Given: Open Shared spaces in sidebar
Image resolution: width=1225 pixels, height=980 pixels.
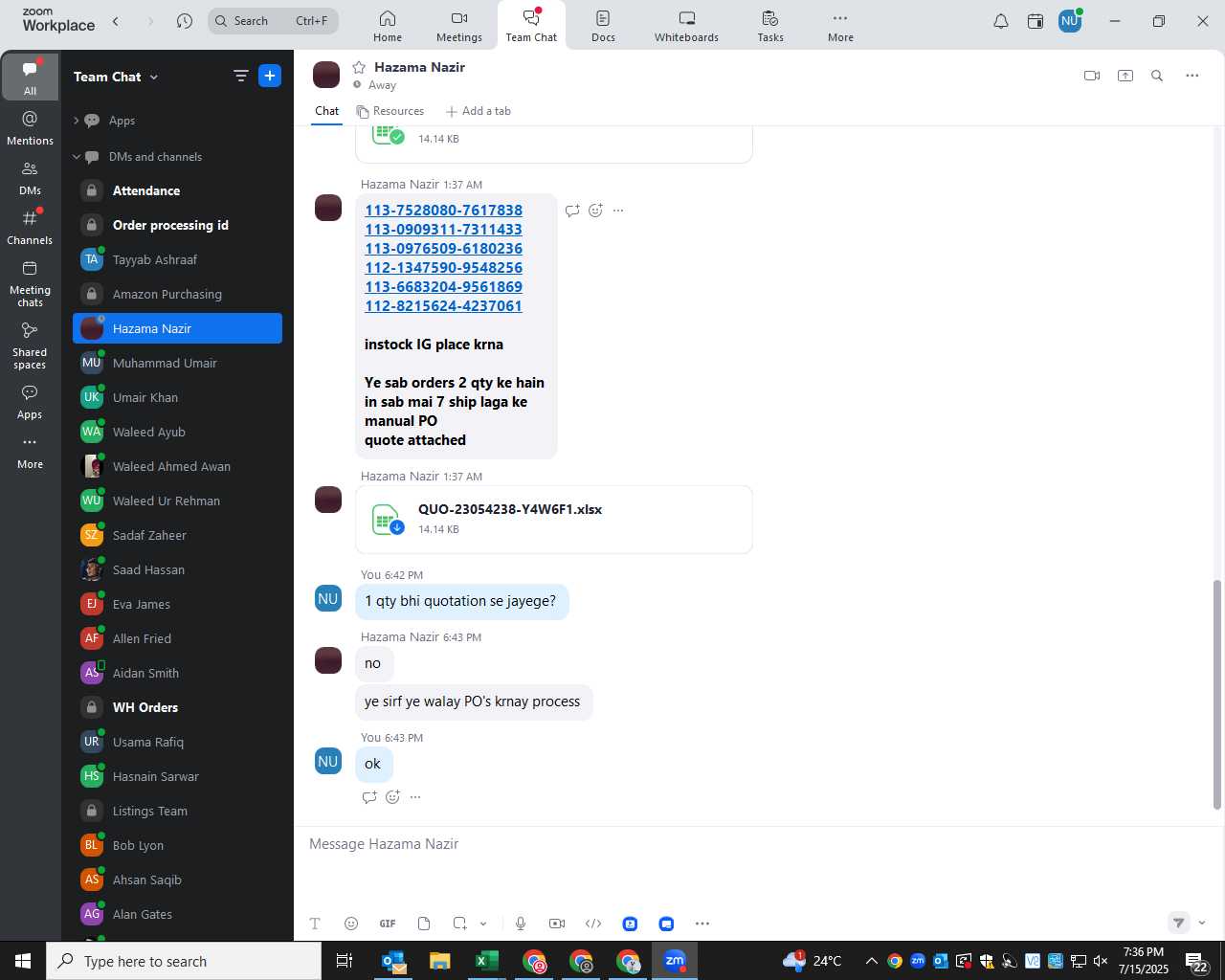Looking at the screenshot, I should (x=30, y=345).
